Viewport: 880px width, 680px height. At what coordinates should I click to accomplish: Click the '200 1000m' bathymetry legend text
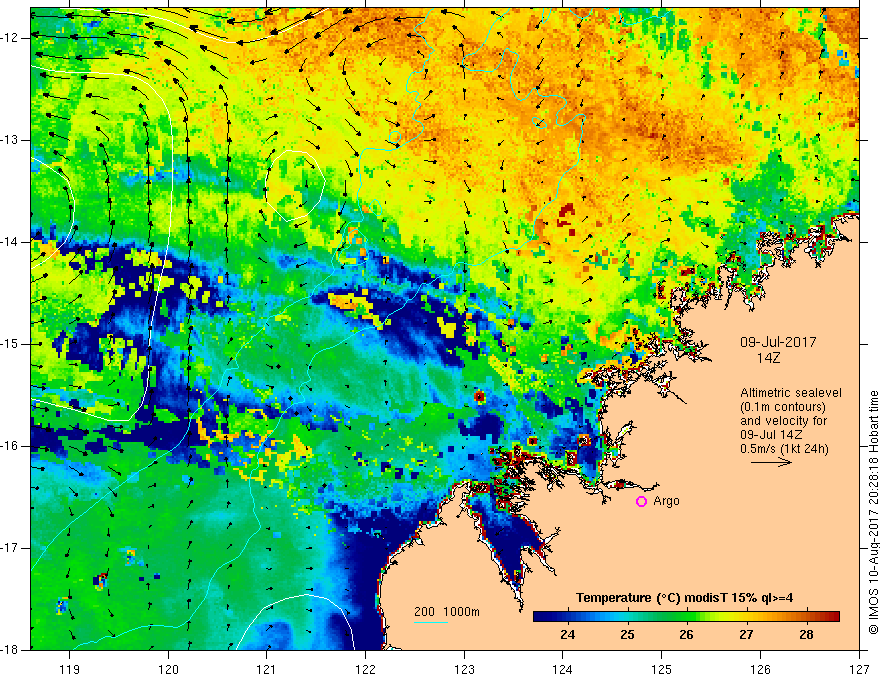tap(447, 612)
